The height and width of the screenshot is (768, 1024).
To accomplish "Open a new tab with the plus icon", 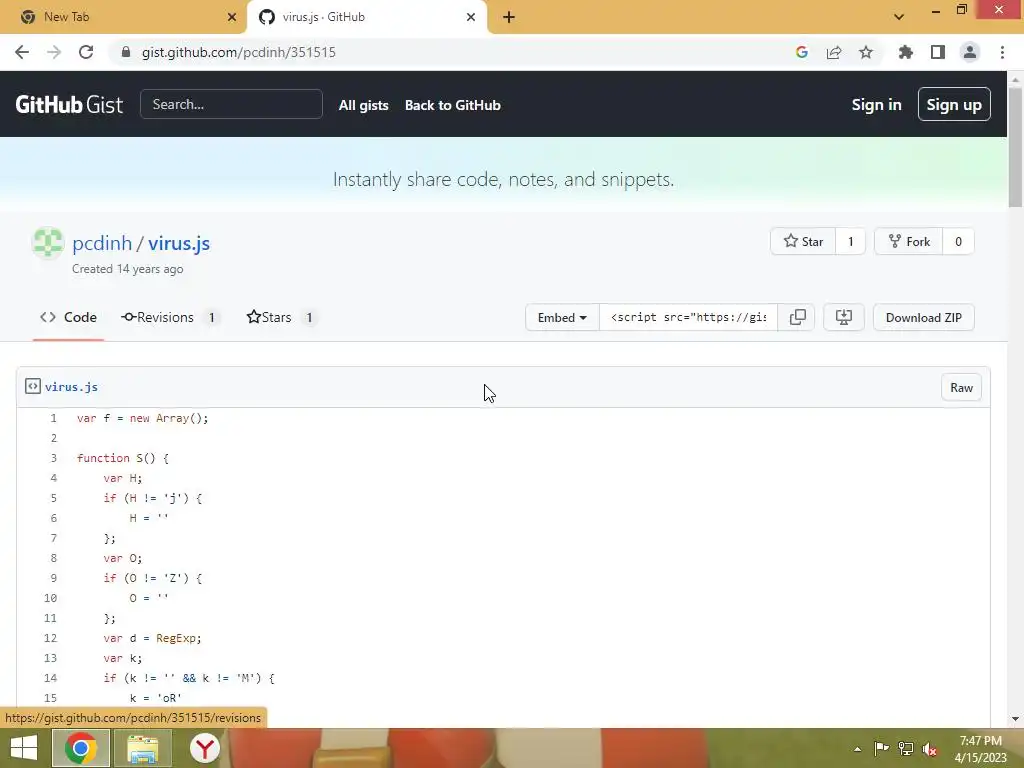I will pyautogui.click(x=509, y=17).
